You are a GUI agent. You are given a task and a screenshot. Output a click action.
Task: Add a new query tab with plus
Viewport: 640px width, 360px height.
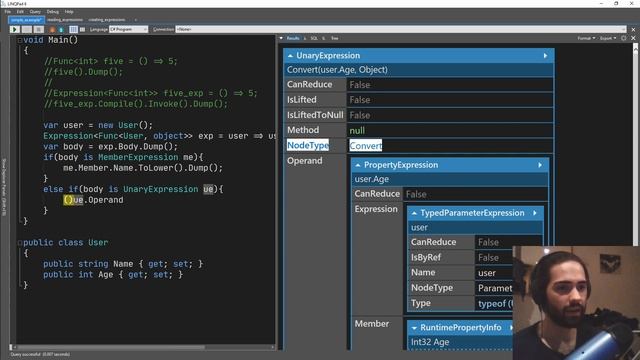tap(136, 20)
